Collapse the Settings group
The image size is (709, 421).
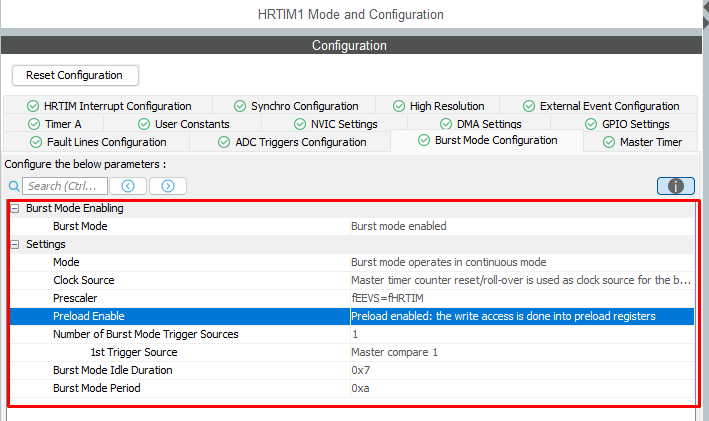tap(15, 244)
